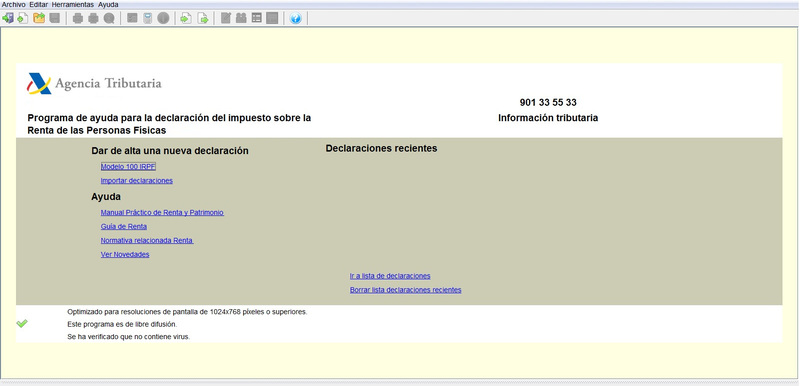800x386 pixels.
Task: Click the page icon with outgoing green arrow
Action: pyautogui.click(x=203, y=18)
